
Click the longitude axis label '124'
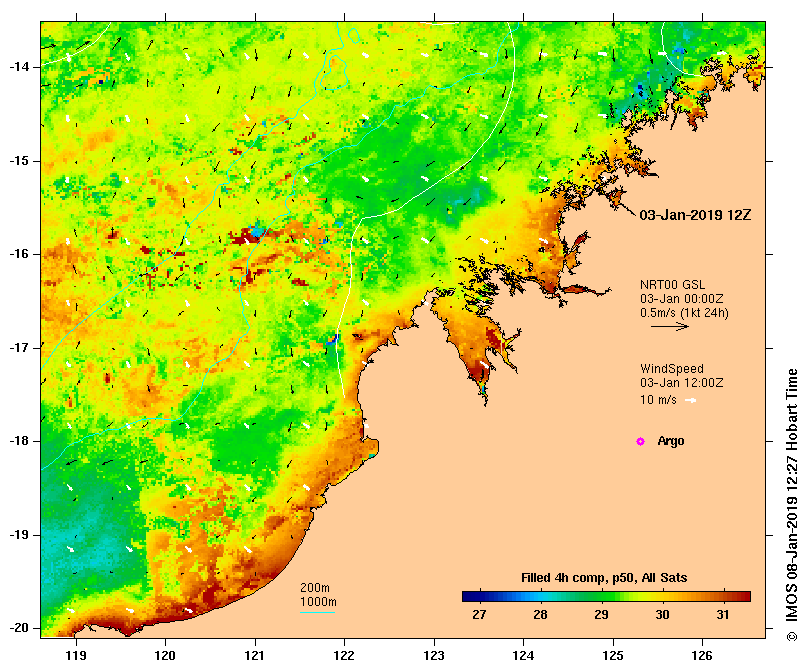pyautogui.click(x=524, y=656)
